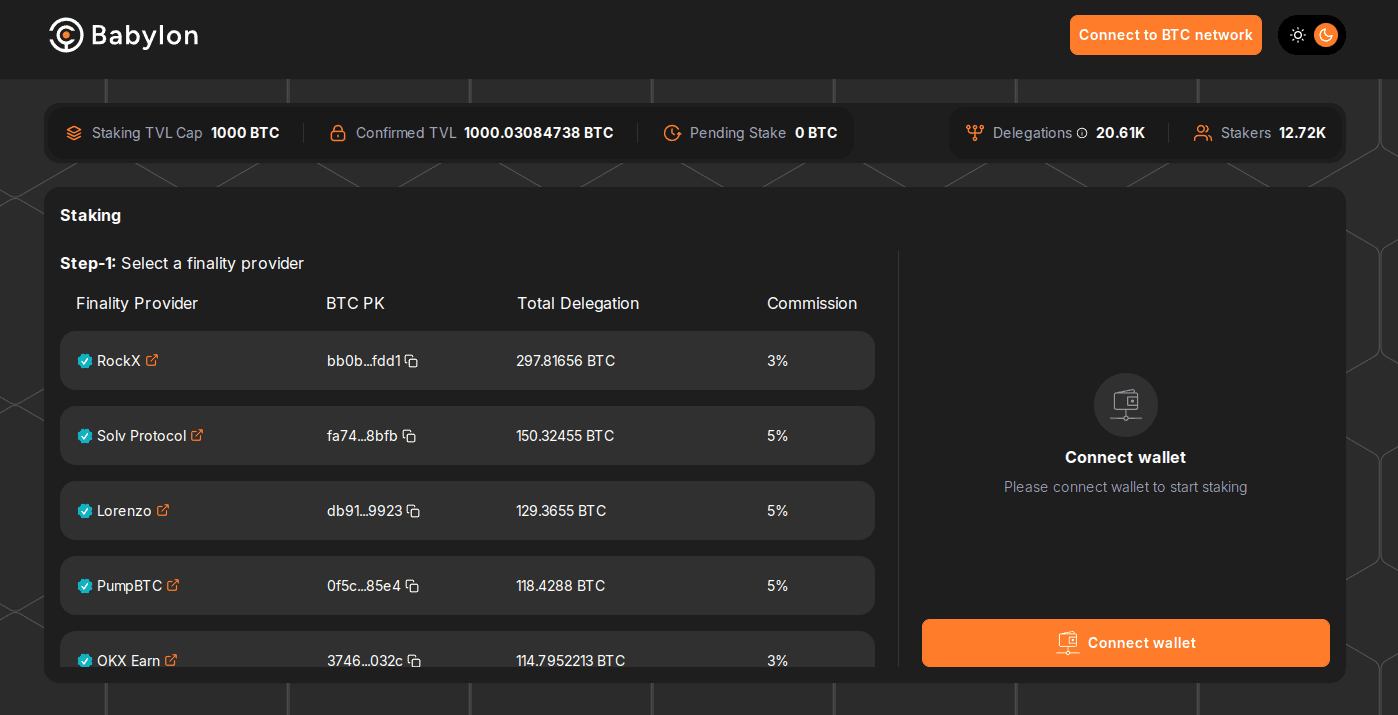
Task: Click the wallet icon above Connect wallet heading
Action: [1126, 405]
